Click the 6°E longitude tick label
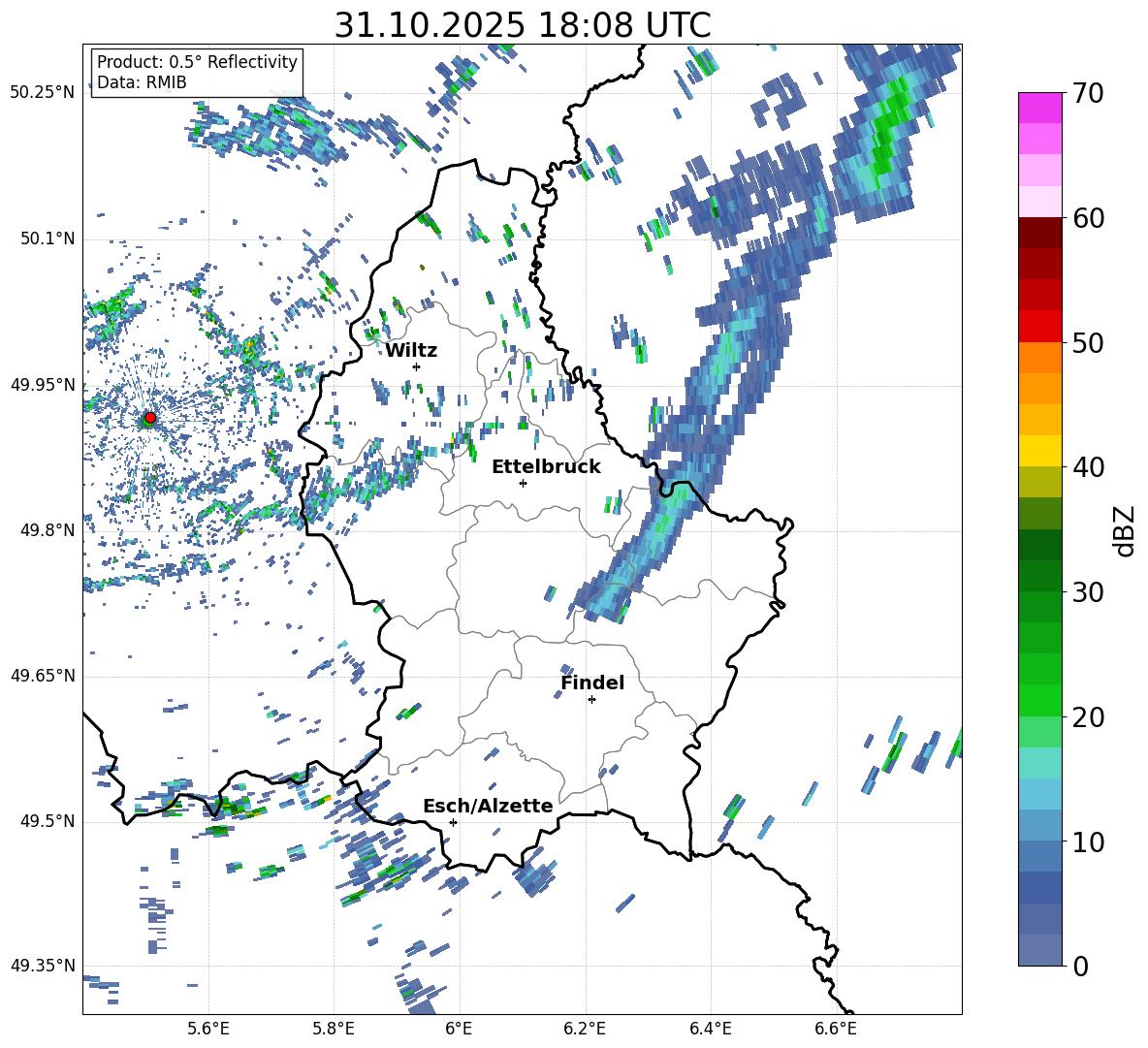Screen dimensions: 1148x1048 click(459, 1029)
